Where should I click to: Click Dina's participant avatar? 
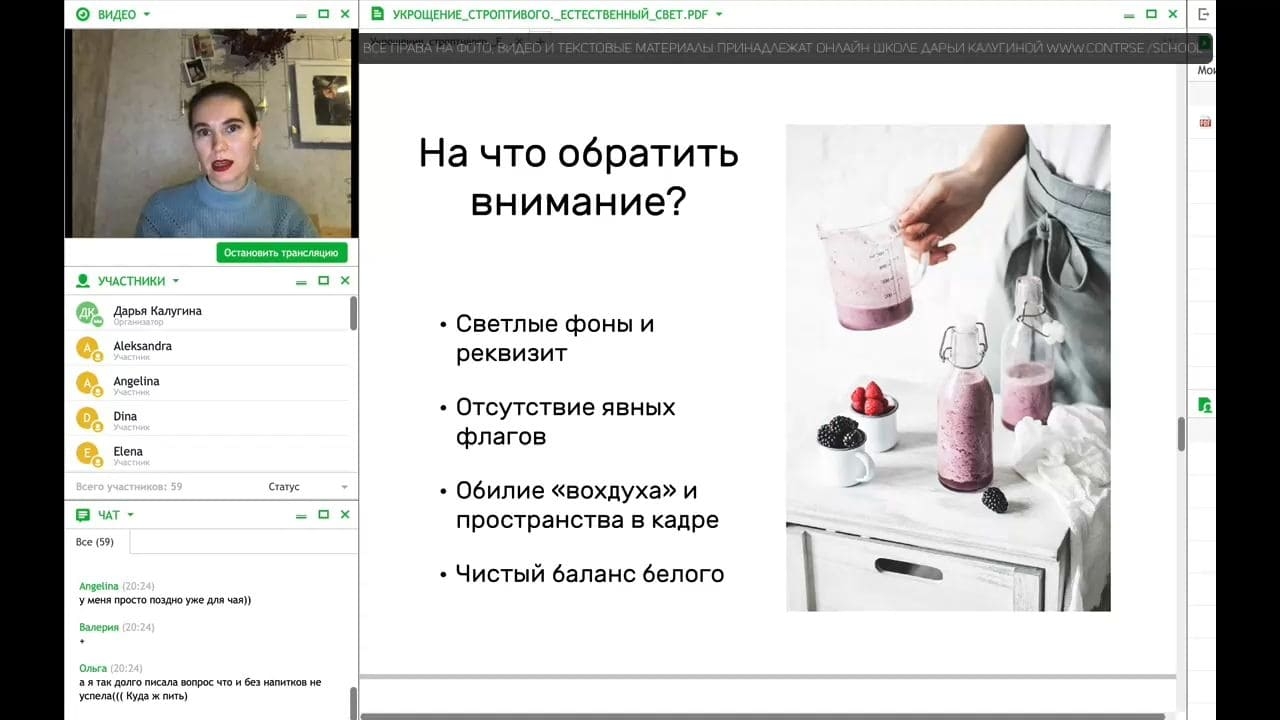coord(89,419)
